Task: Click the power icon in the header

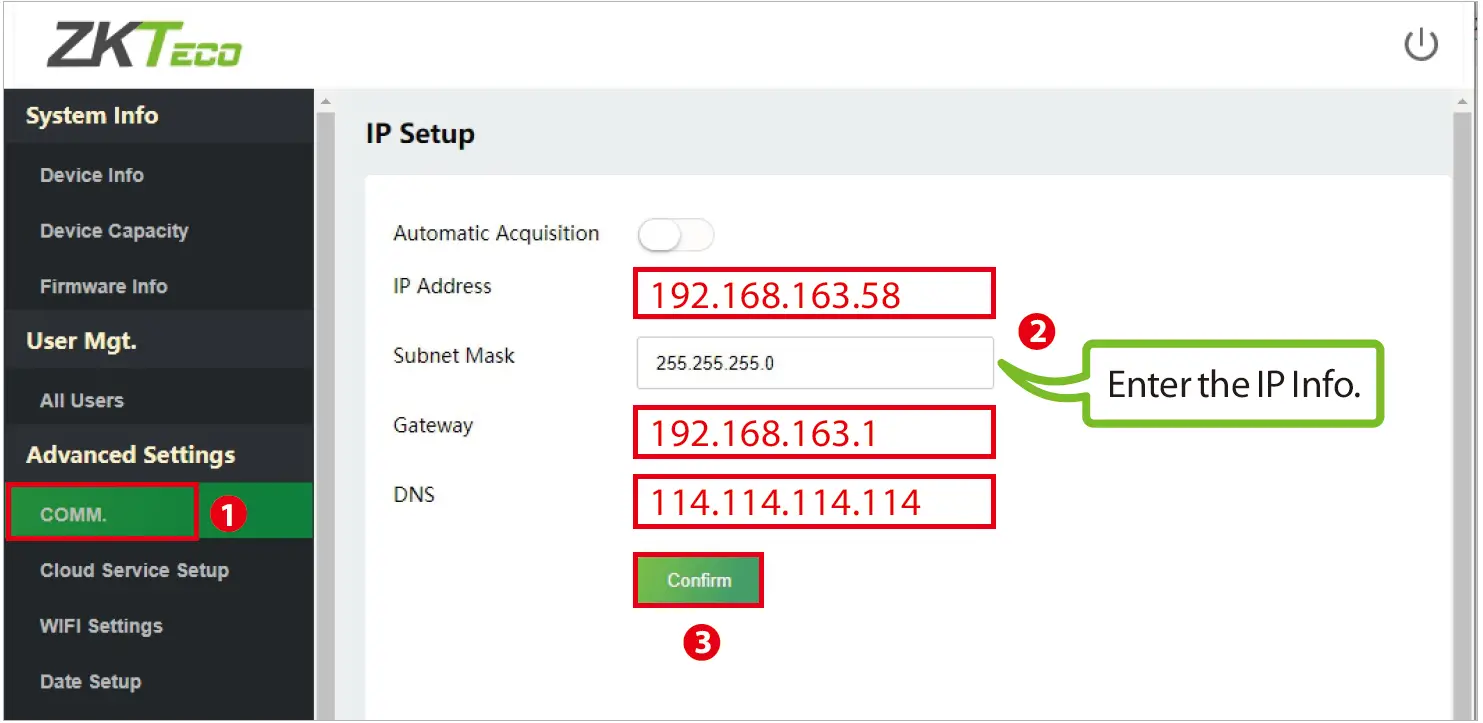Action: tap(1421, 45)
